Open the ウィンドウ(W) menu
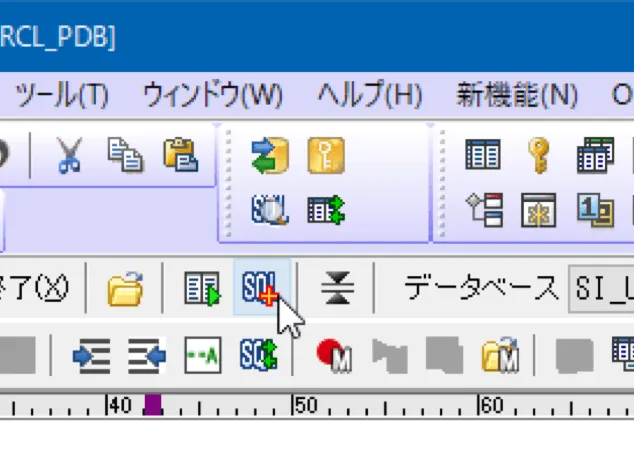 coord(213,95)
